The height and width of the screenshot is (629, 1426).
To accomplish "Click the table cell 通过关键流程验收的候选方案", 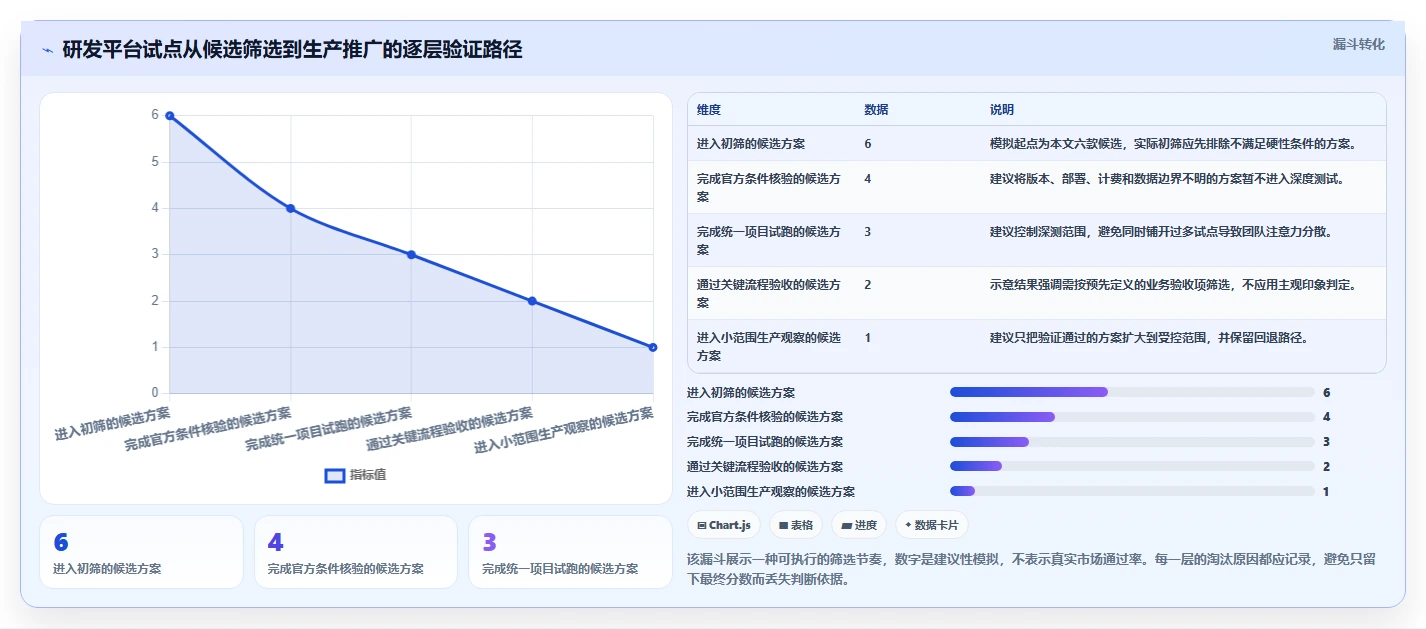I will (x=769, y=293).
